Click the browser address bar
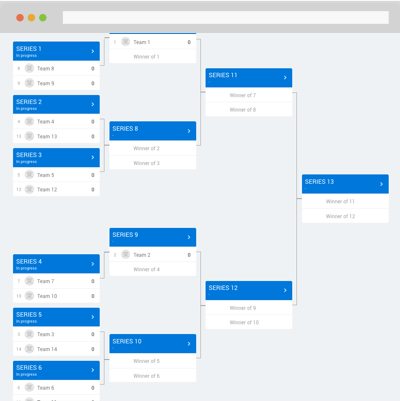The width and height of the screenshot is (400, 401). [x=226, y=17]
